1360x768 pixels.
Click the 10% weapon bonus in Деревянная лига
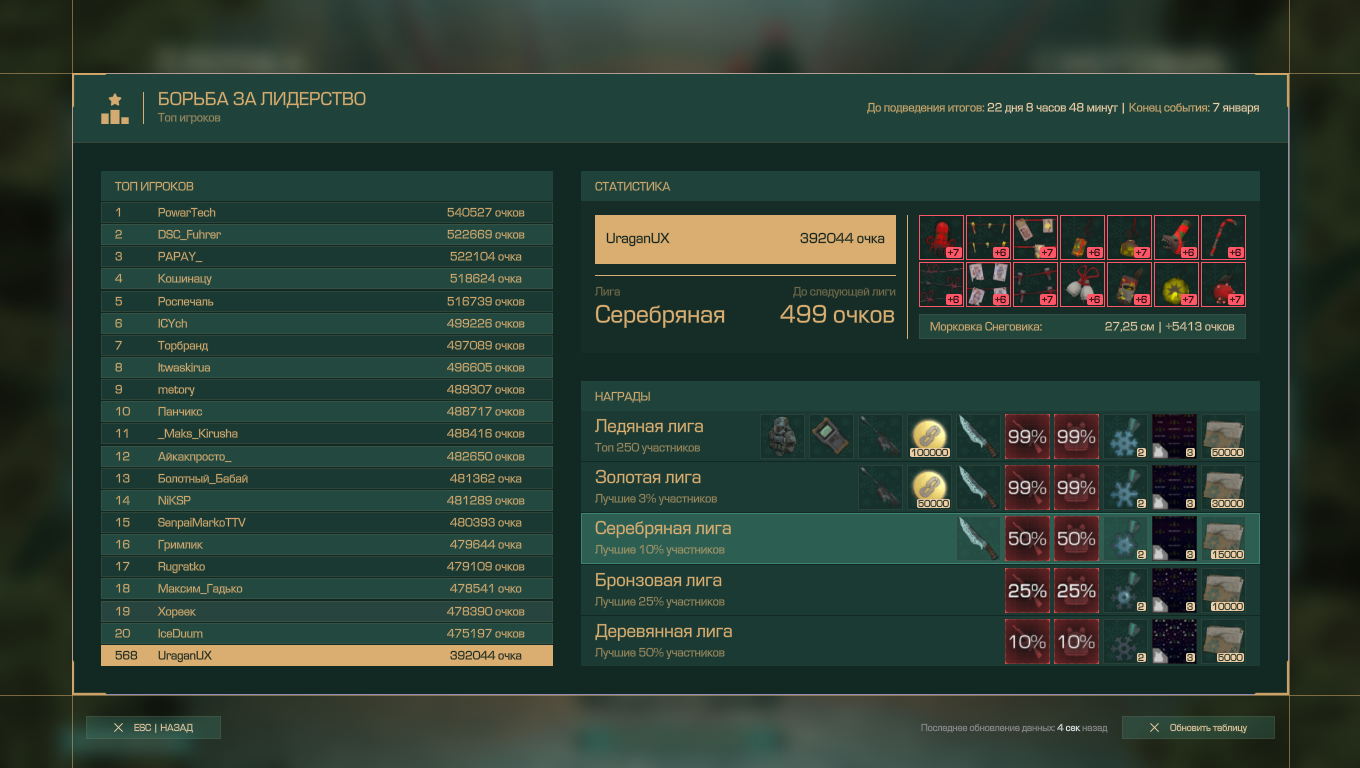pos(1027,642)
